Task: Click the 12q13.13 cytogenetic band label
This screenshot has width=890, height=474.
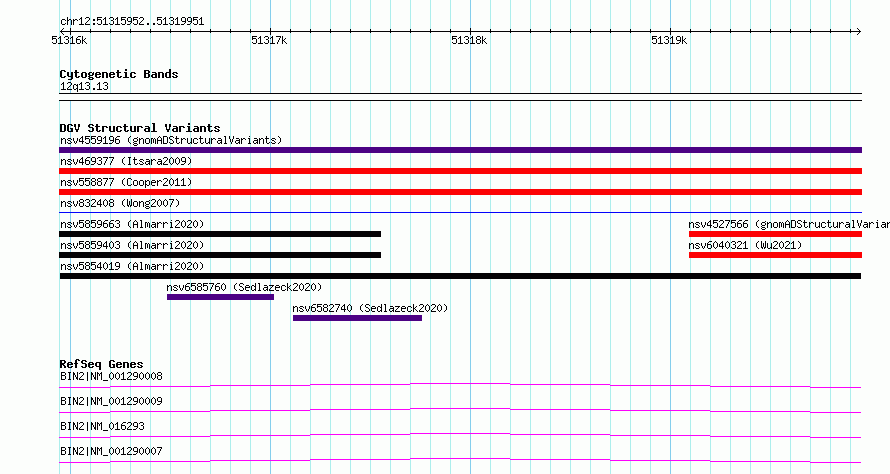Action: (84, 86)
